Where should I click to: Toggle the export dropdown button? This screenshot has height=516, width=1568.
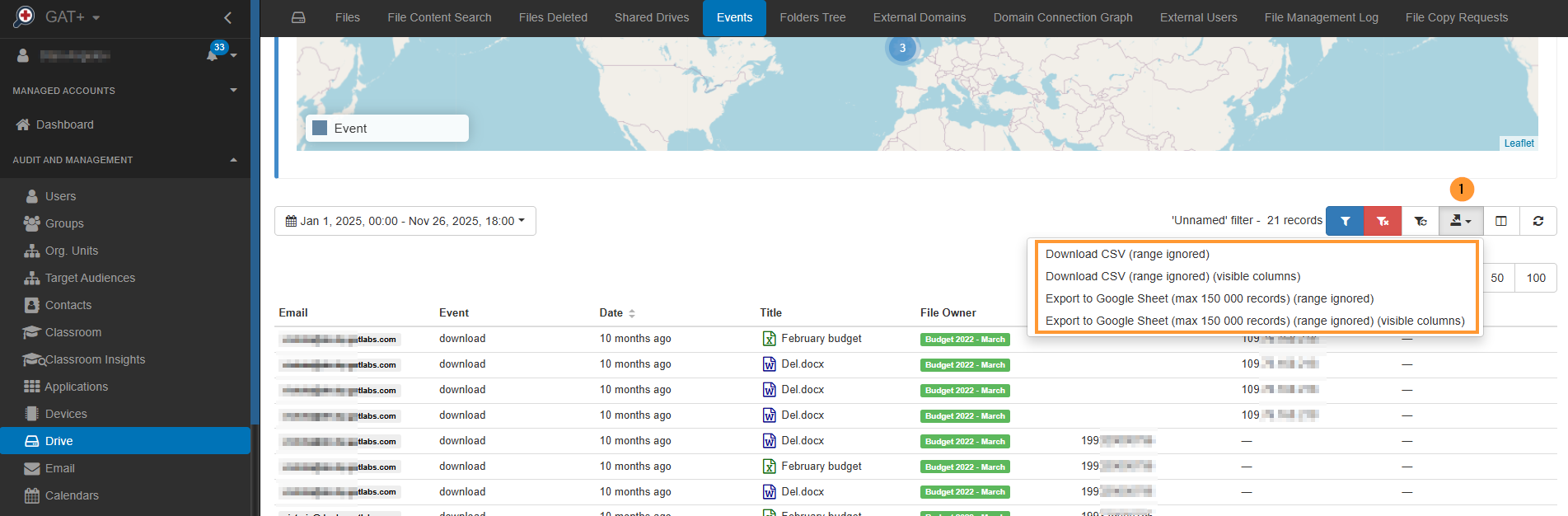(1460, 221)
